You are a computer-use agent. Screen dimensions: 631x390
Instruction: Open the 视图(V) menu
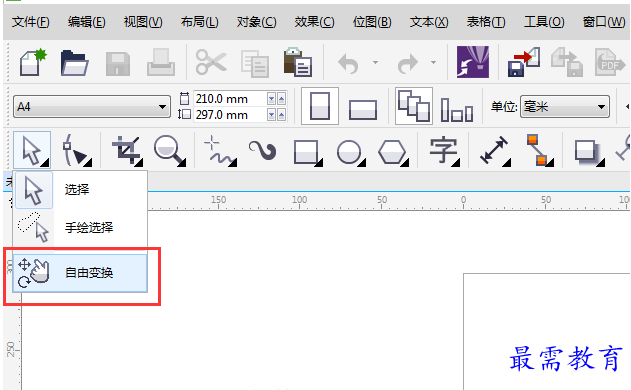[x=143, y=22]
